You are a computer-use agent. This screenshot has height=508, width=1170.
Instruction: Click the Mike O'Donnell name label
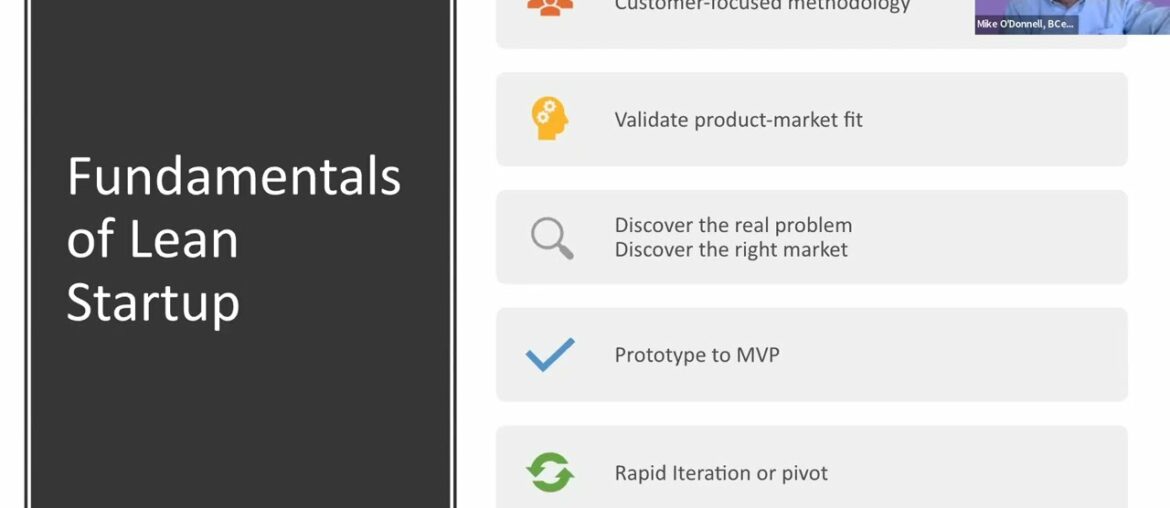[x=1026, y=25]
